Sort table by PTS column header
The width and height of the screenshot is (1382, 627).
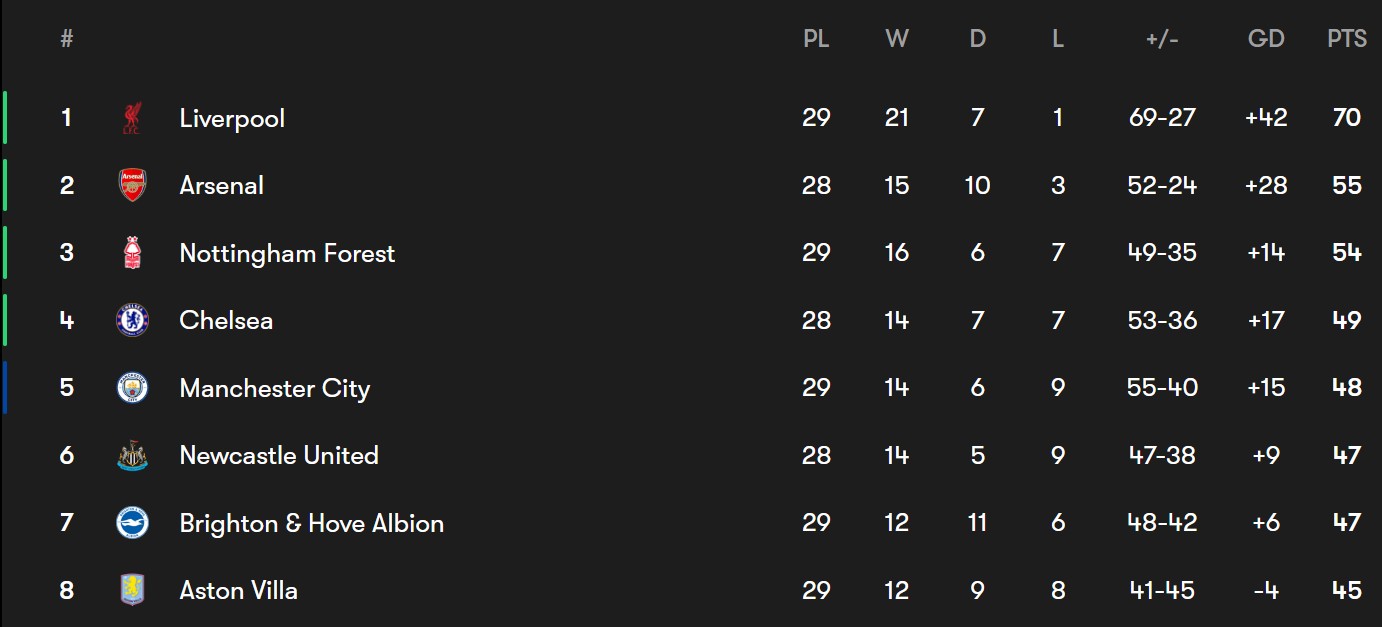pos(1347,39)
